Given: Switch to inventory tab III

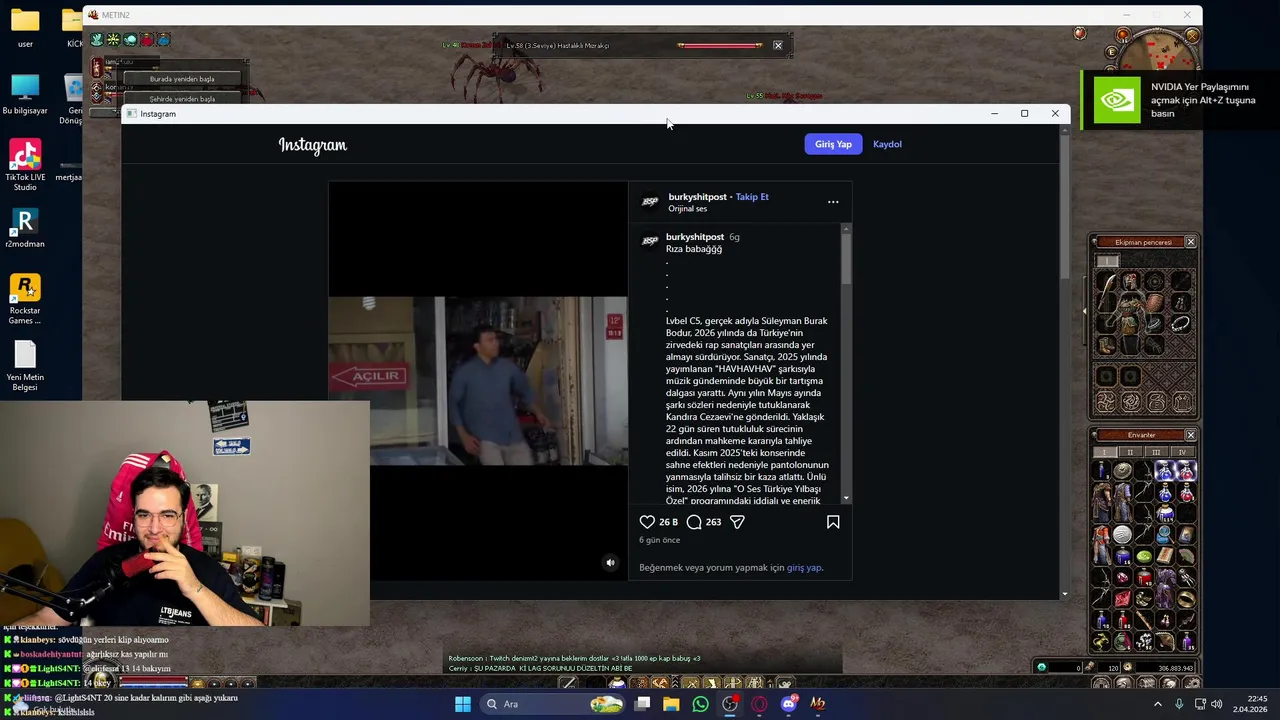Looking at the screenshot, I should click(x=1156, y=452).
